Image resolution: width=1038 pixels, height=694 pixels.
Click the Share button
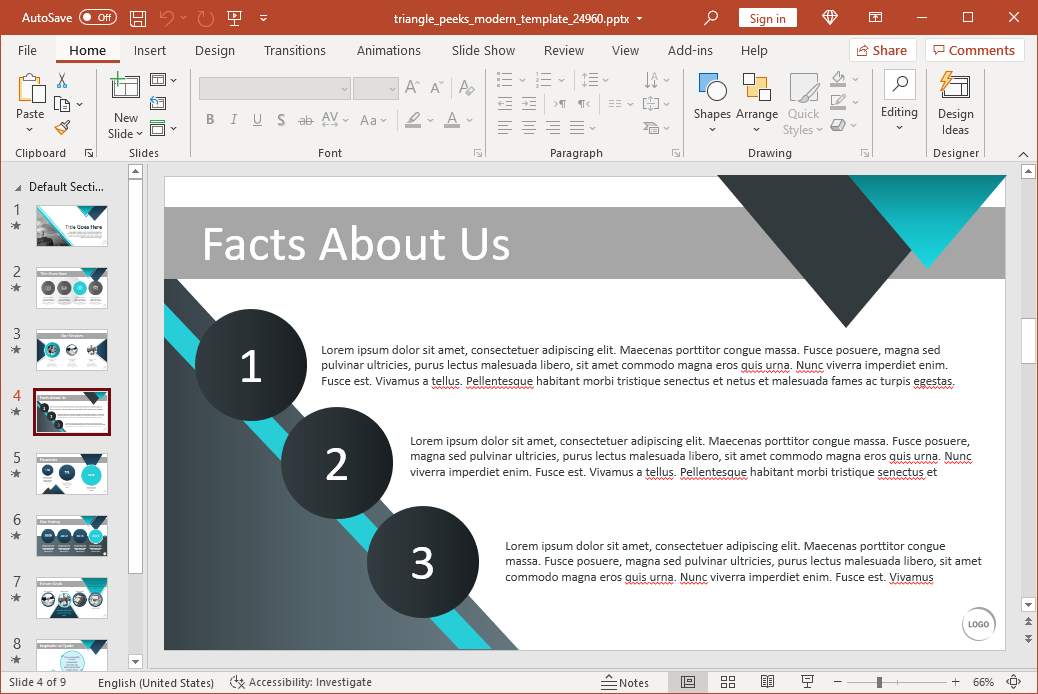tap(882, 50)
